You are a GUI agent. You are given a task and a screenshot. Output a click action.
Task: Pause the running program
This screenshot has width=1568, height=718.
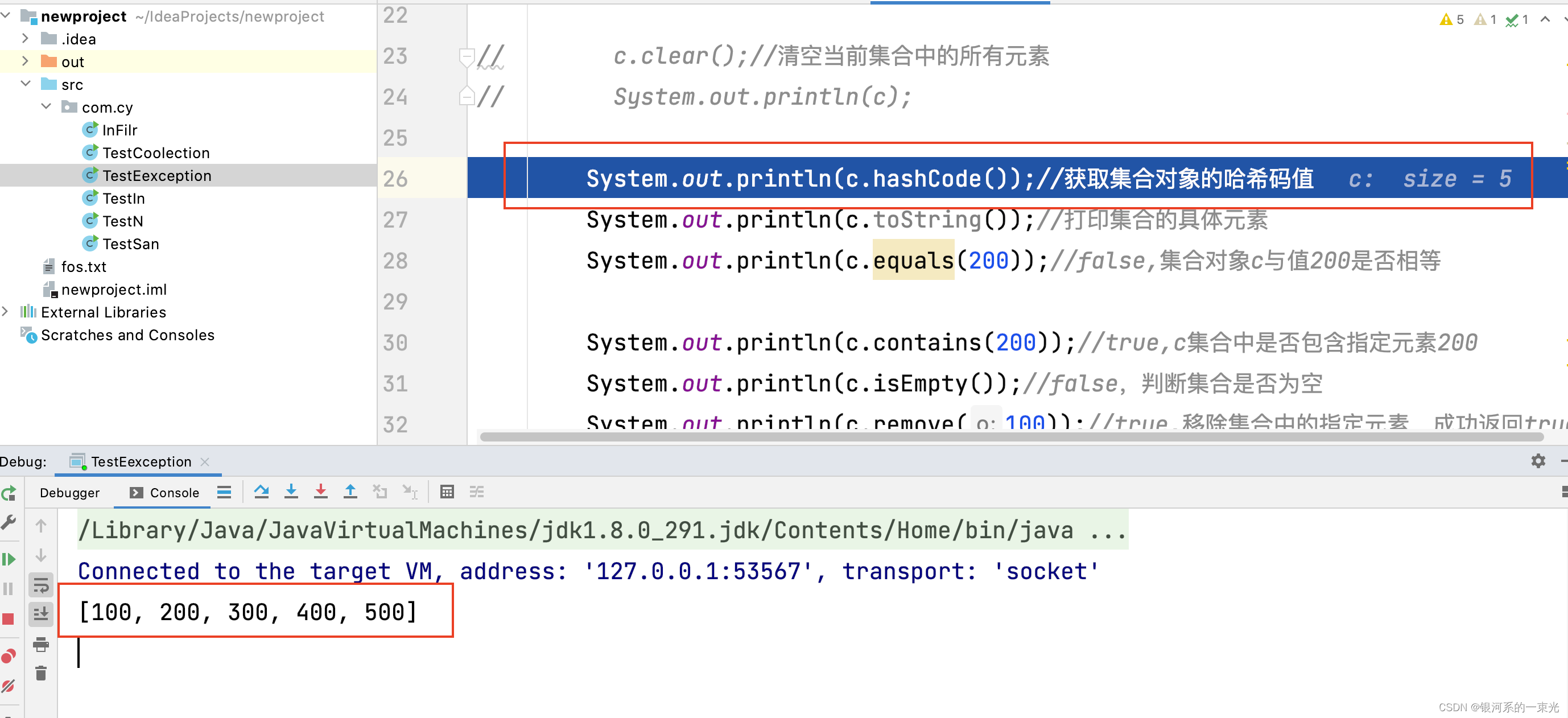coord(9,588)
